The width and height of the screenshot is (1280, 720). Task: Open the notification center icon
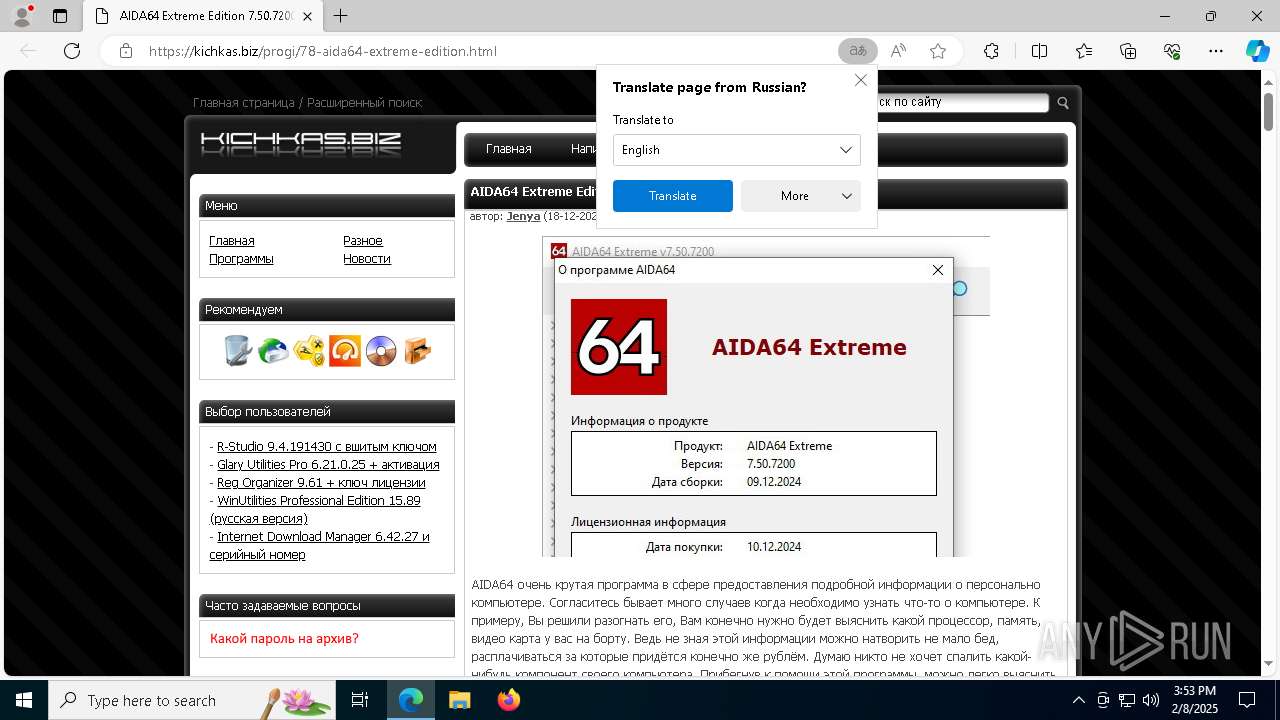[1247, 700]
